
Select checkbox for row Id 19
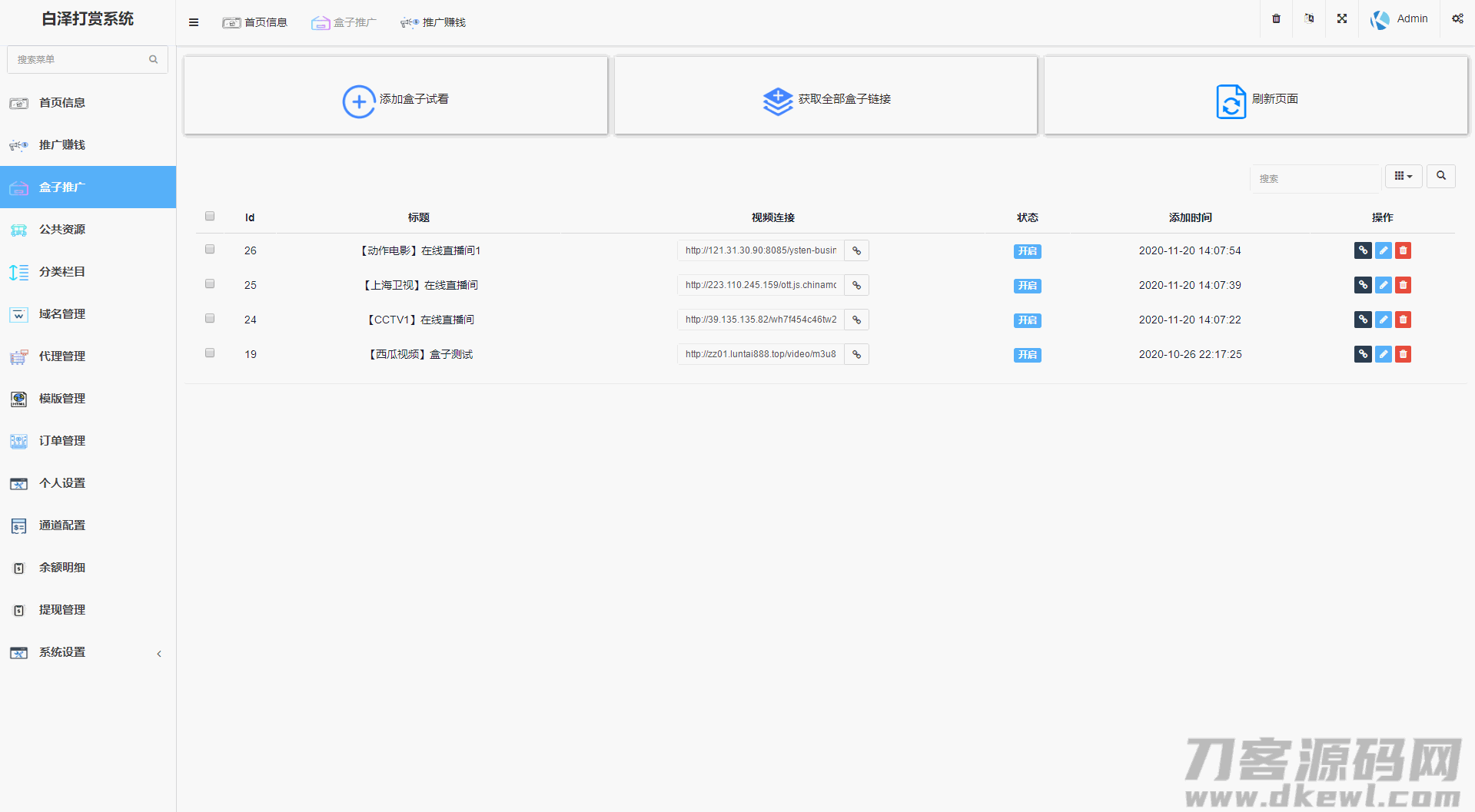[210, 353]
